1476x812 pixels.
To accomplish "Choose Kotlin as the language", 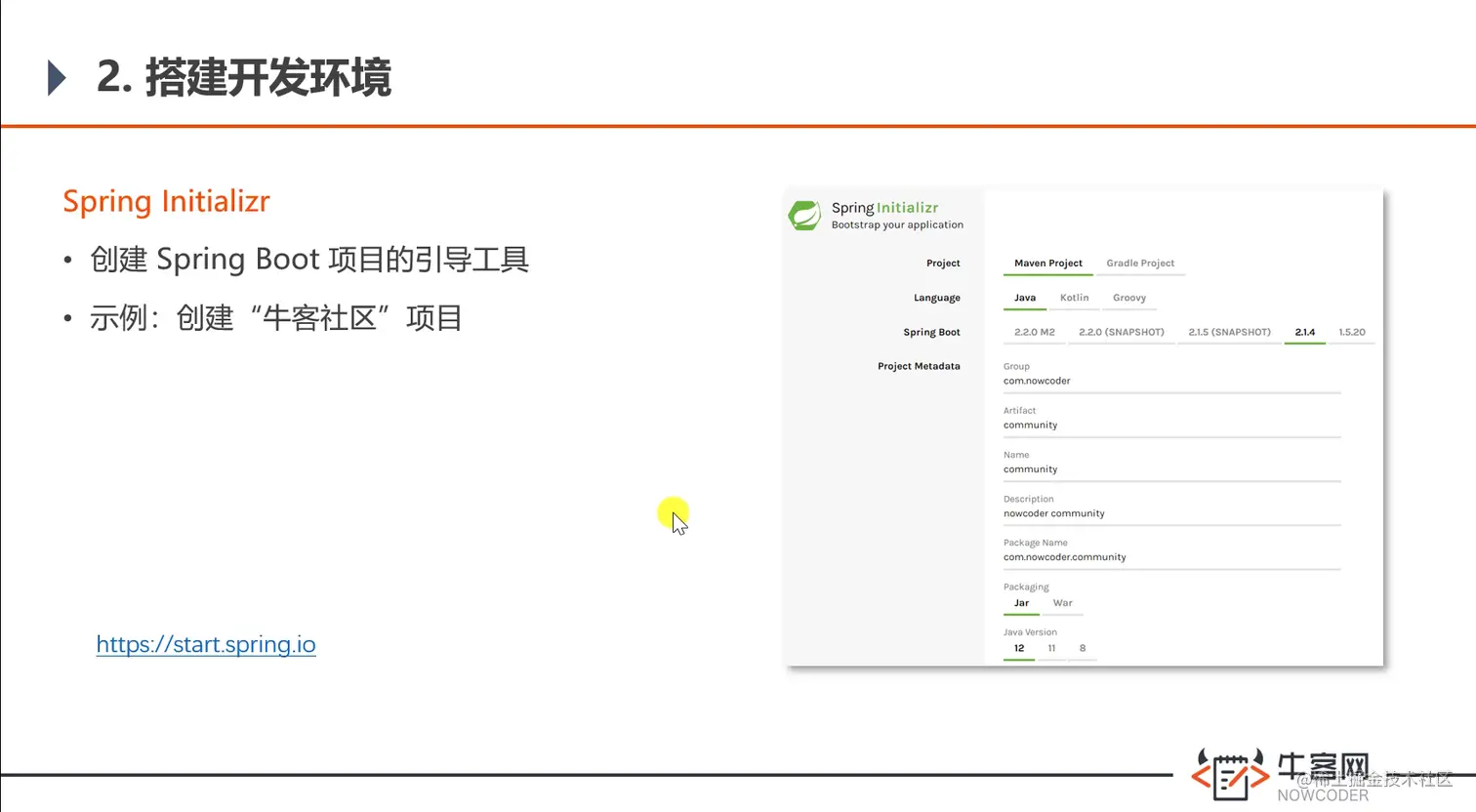I will click(x=1075, y=298).
